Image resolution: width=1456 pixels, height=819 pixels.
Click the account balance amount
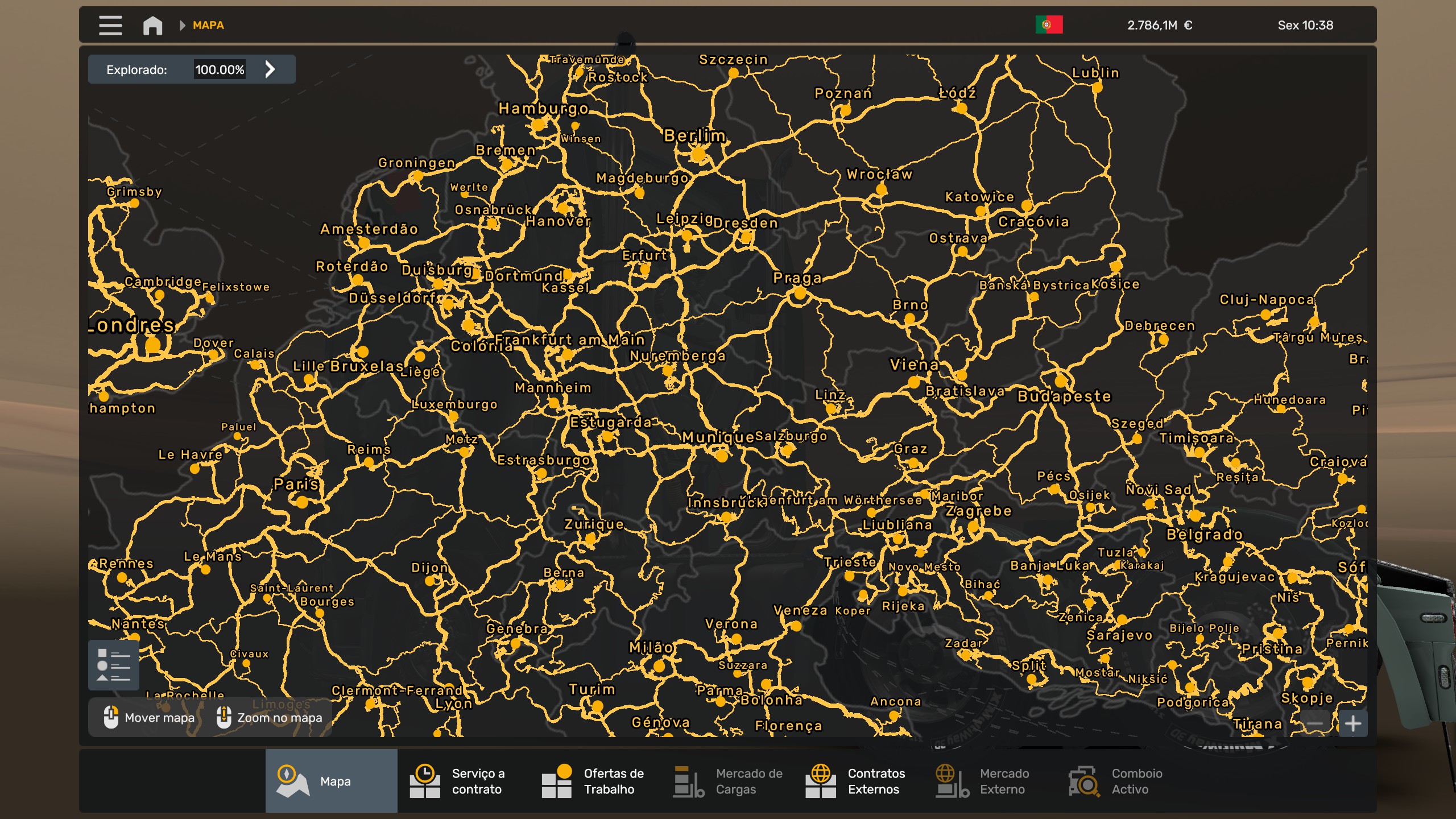pyautogui.click(x=1159, y=26)
